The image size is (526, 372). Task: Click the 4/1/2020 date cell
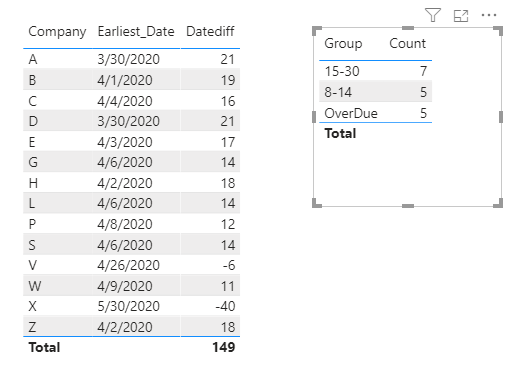[125, 80]
